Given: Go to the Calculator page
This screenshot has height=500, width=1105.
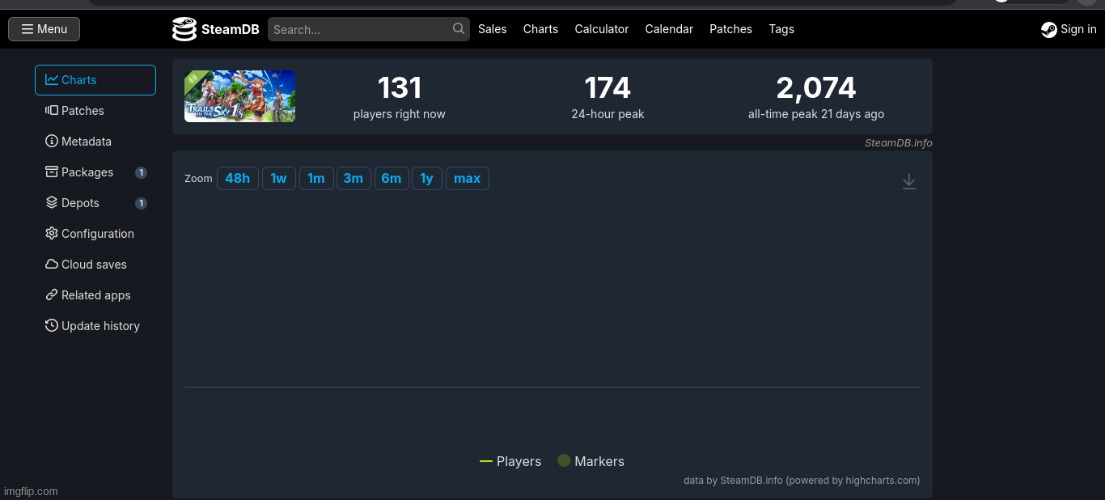Looking at the screenshot, I should tap(601, 29).
